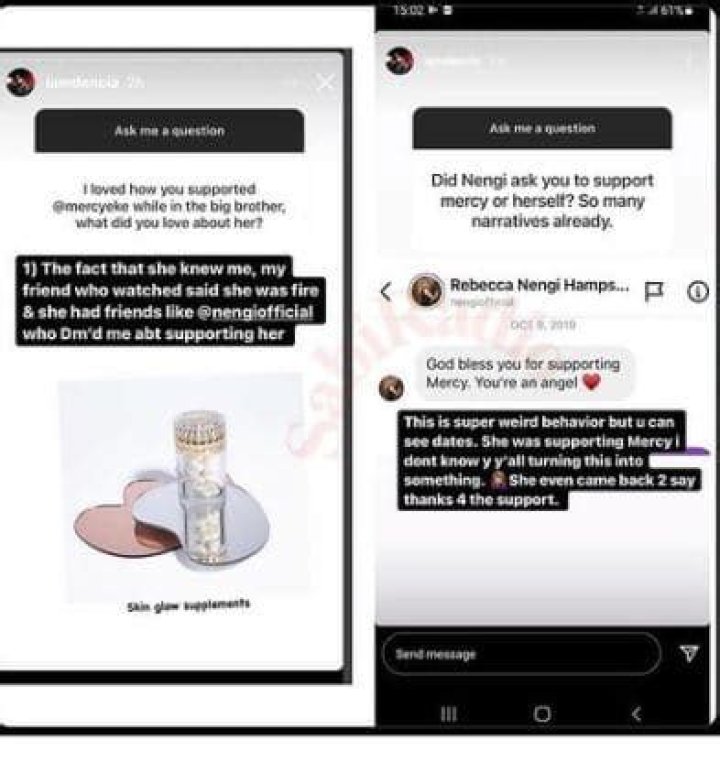Tap the Android back arrow
720x762 pixels.
click(636, 714)
